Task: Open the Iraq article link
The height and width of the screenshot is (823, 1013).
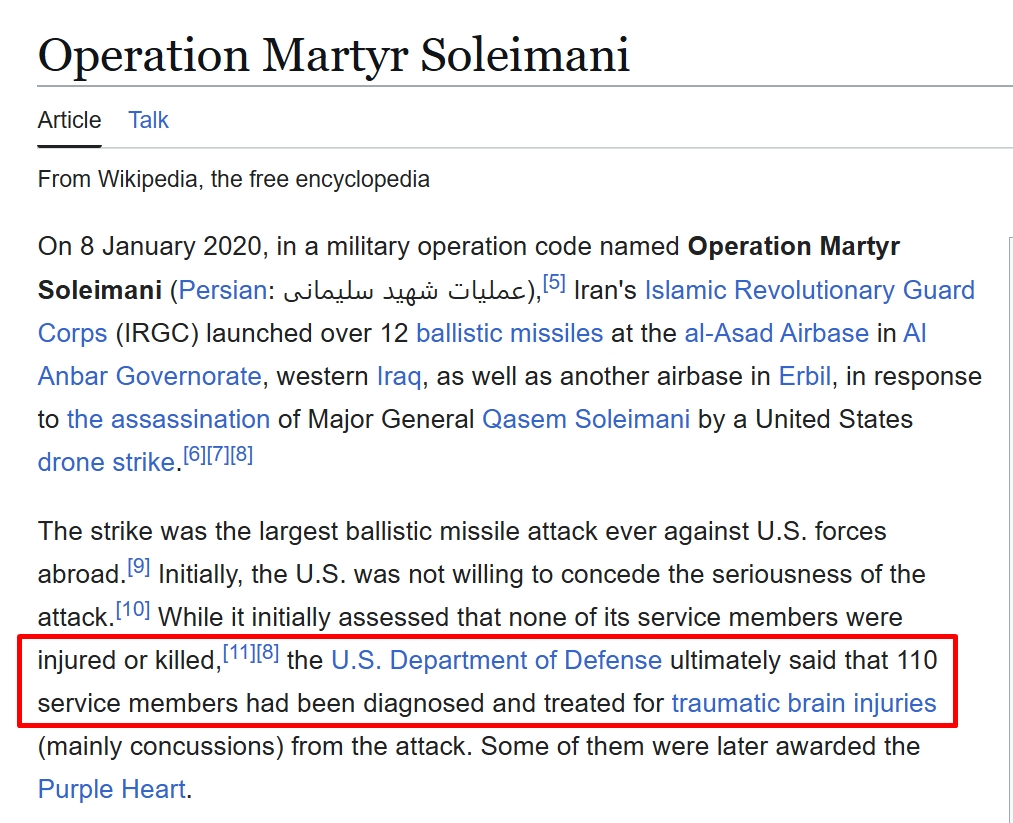Action: [399, 377]
